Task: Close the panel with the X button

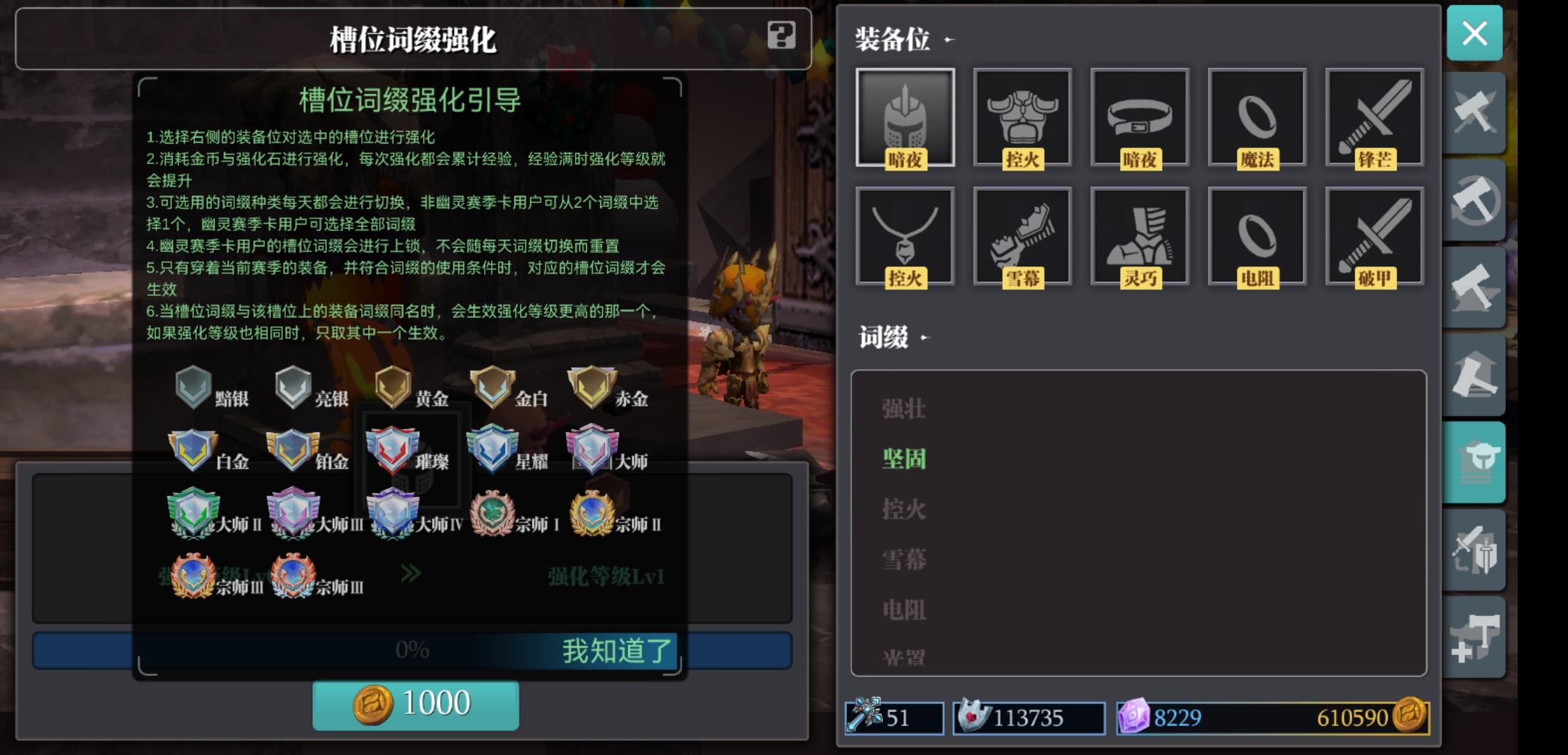Action: coord(1475,33)
